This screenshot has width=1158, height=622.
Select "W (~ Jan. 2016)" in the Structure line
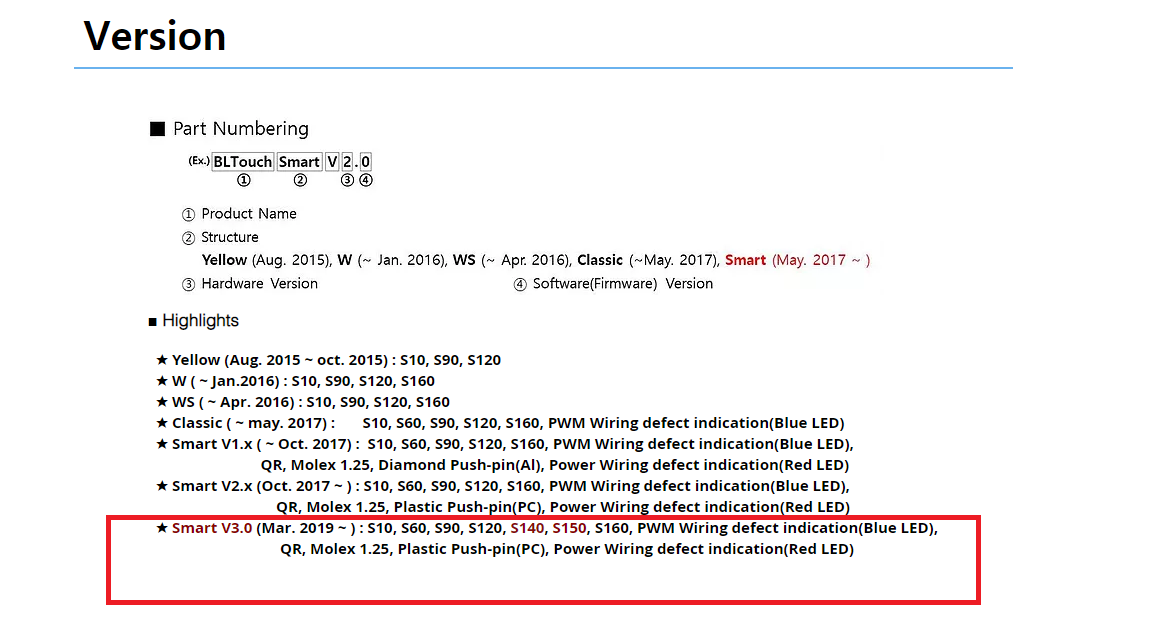tap(391, 260)
